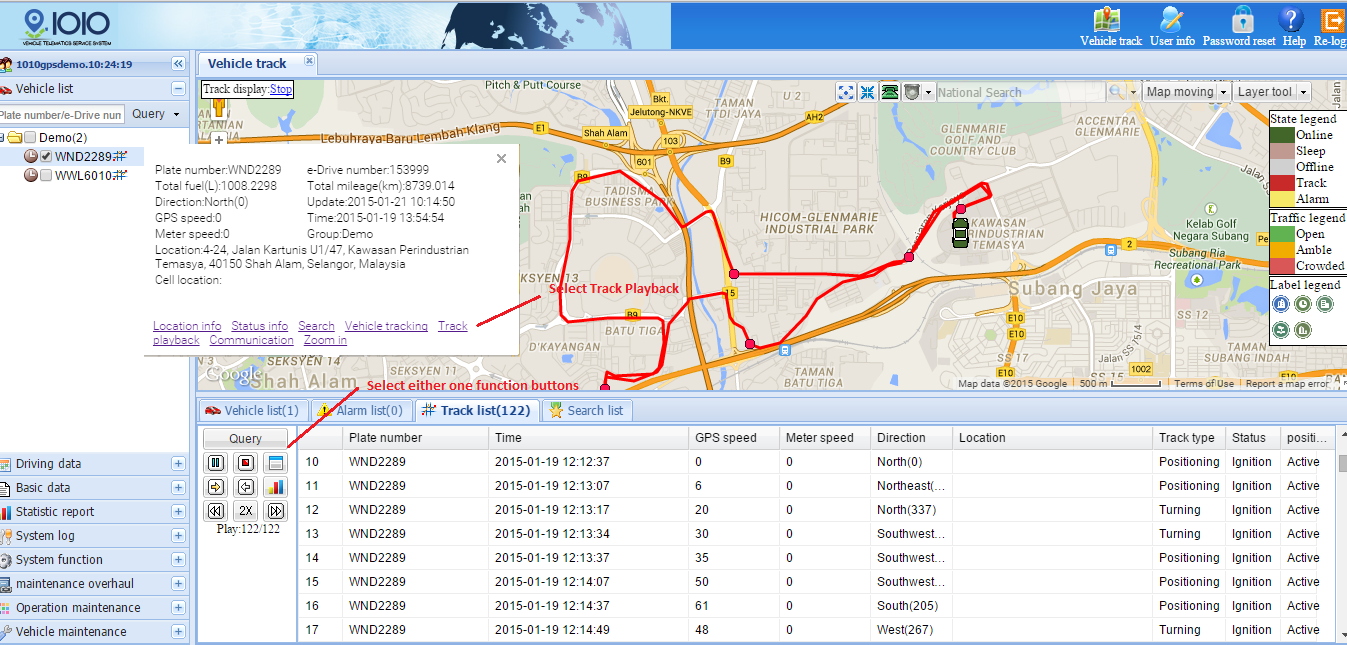The height and width of the screenshot is (645, 1347).
Task: Click the National Search magnifier icon
Action: point(1116,92)
